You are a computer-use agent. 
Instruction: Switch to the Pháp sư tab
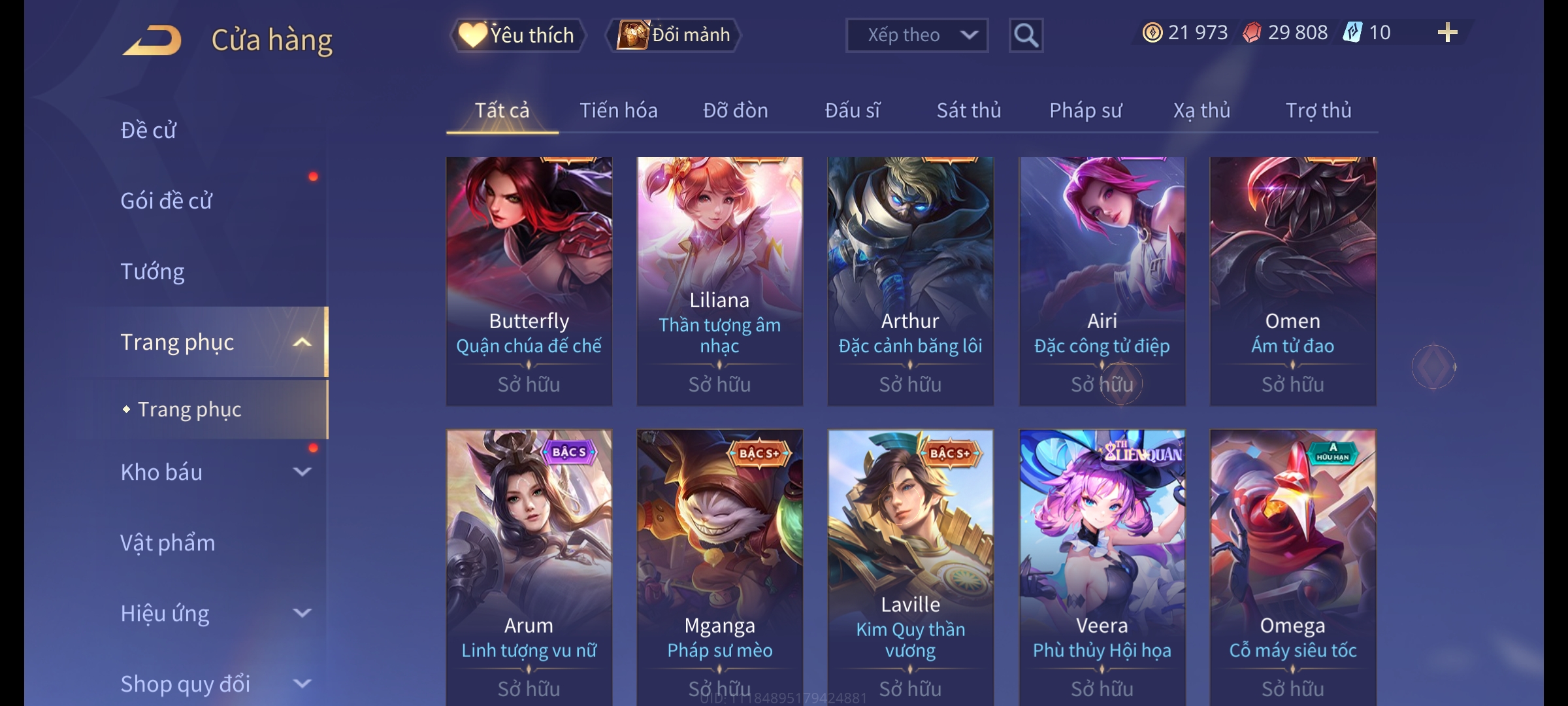(1085, 110)
